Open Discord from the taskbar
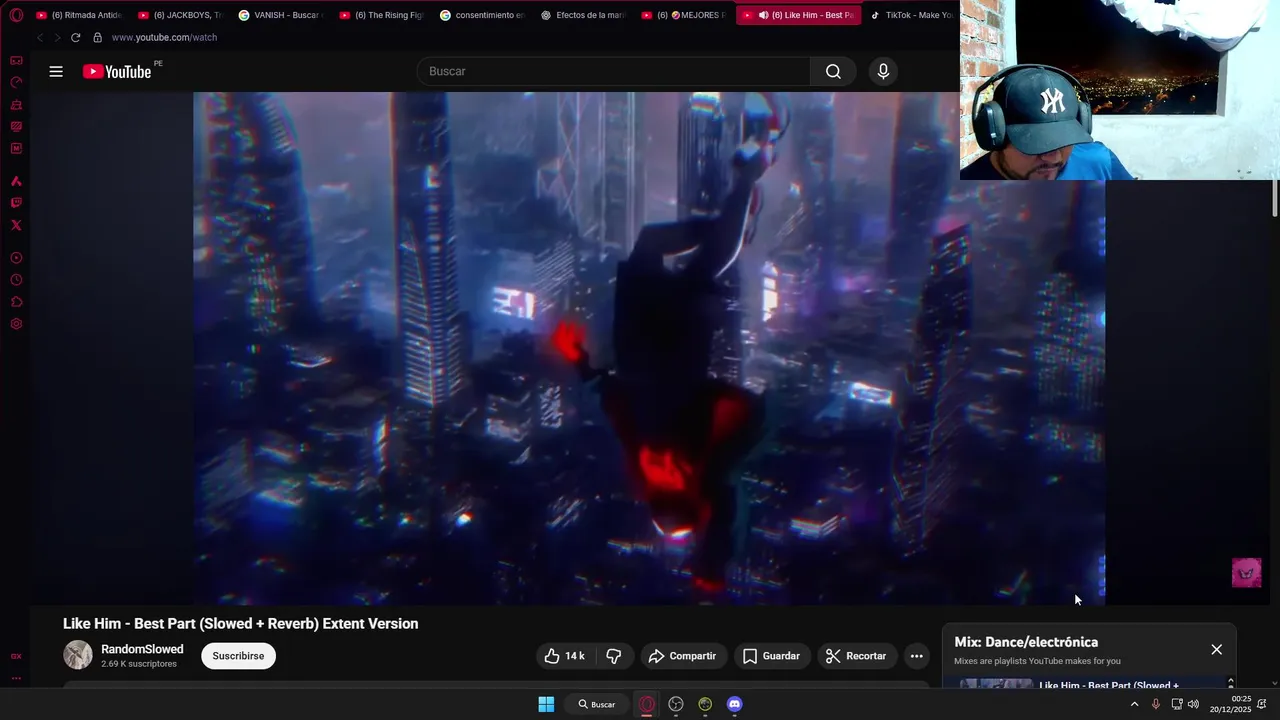Screen dimensions: 1280x720 (x=735, y=704)
